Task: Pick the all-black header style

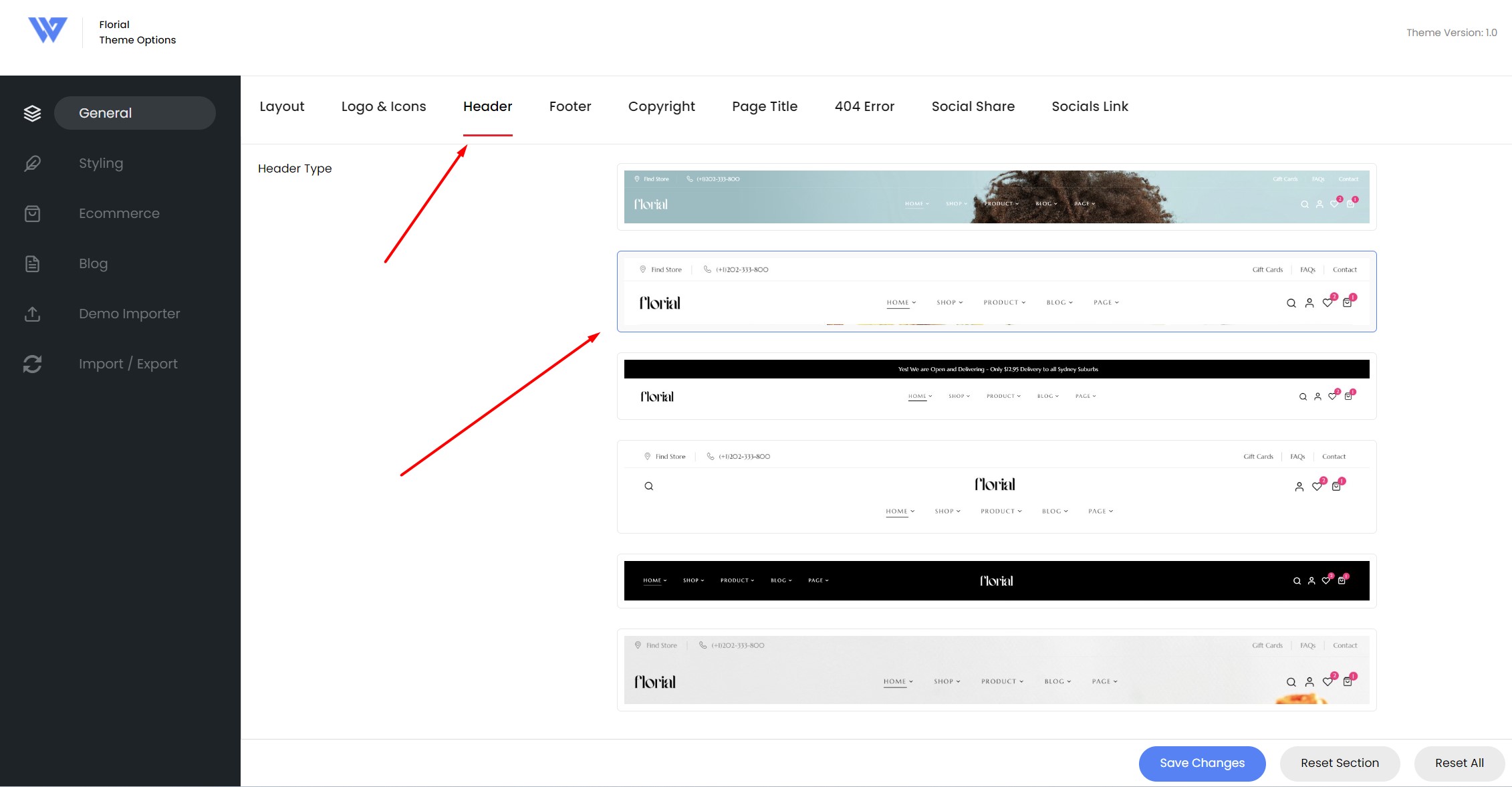Action: pos(997,580)
